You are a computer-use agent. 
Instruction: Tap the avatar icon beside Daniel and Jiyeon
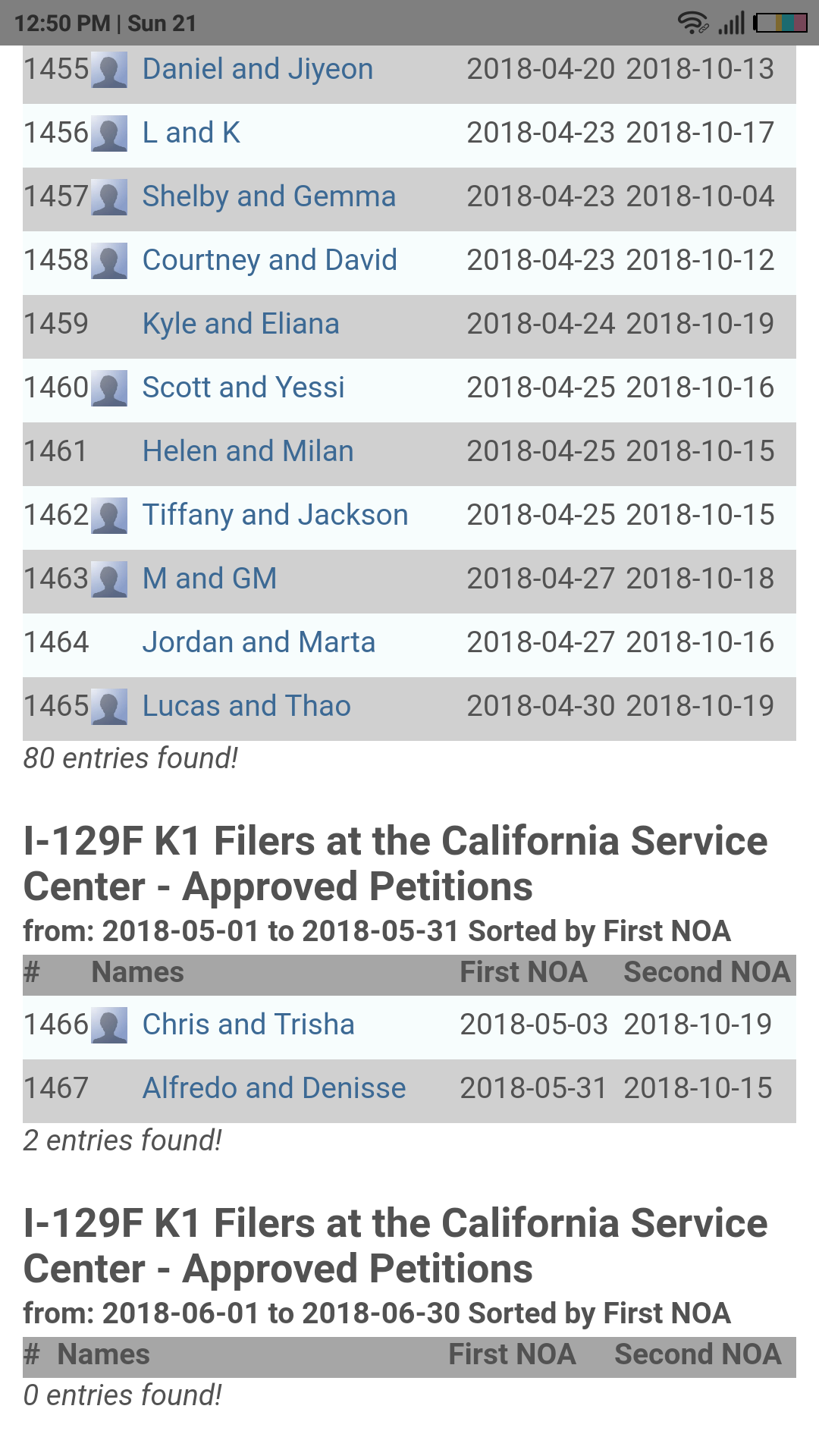109,70
